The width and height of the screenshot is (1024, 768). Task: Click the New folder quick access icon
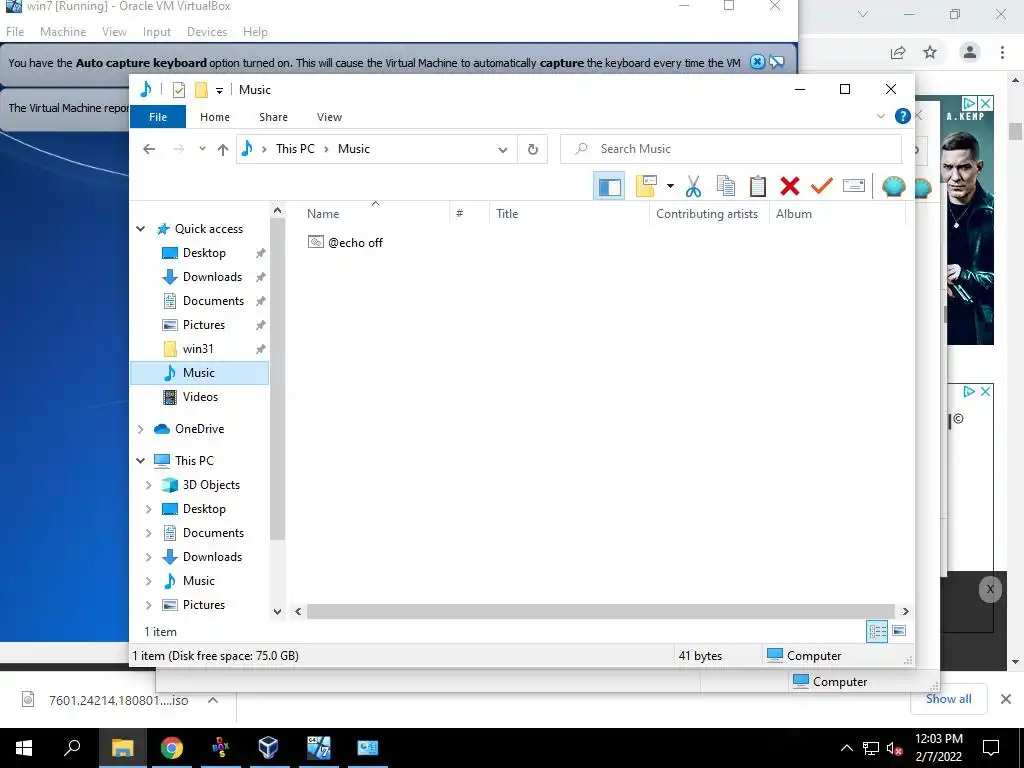click(201, 90)
